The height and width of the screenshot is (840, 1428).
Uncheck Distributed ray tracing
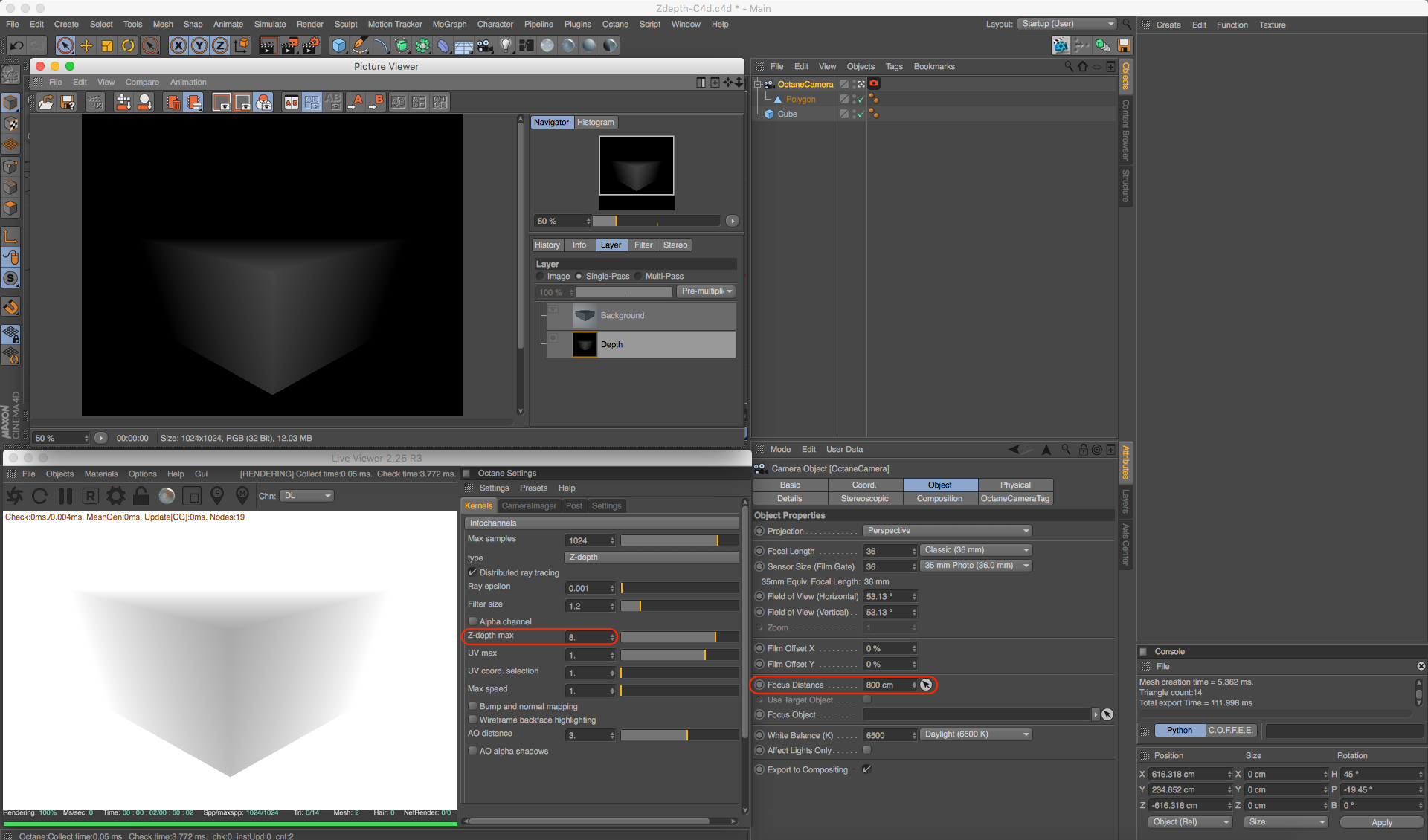[x=472, y=572]
